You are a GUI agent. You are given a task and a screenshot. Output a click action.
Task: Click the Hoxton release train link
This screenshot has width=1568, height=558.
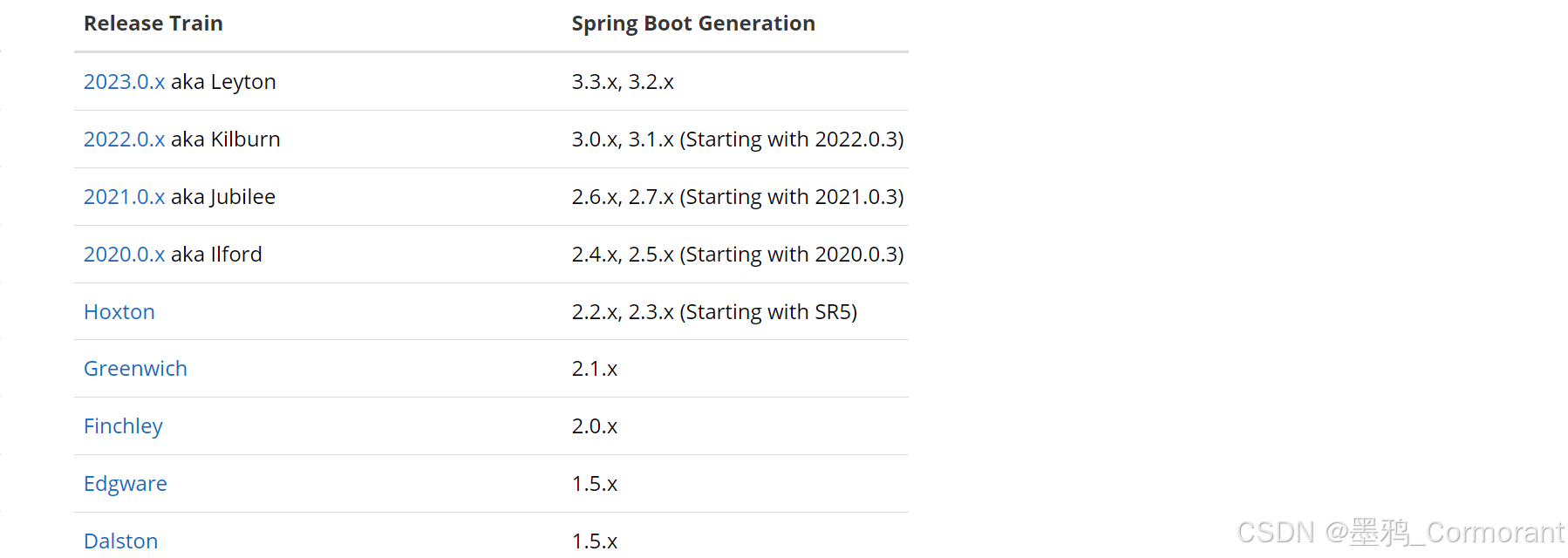tap(119, 312)
